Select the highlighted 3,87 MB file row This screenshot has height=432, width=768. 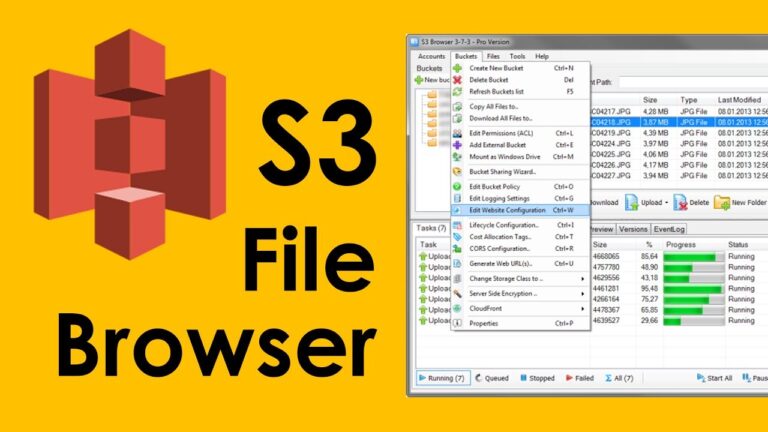679,122
